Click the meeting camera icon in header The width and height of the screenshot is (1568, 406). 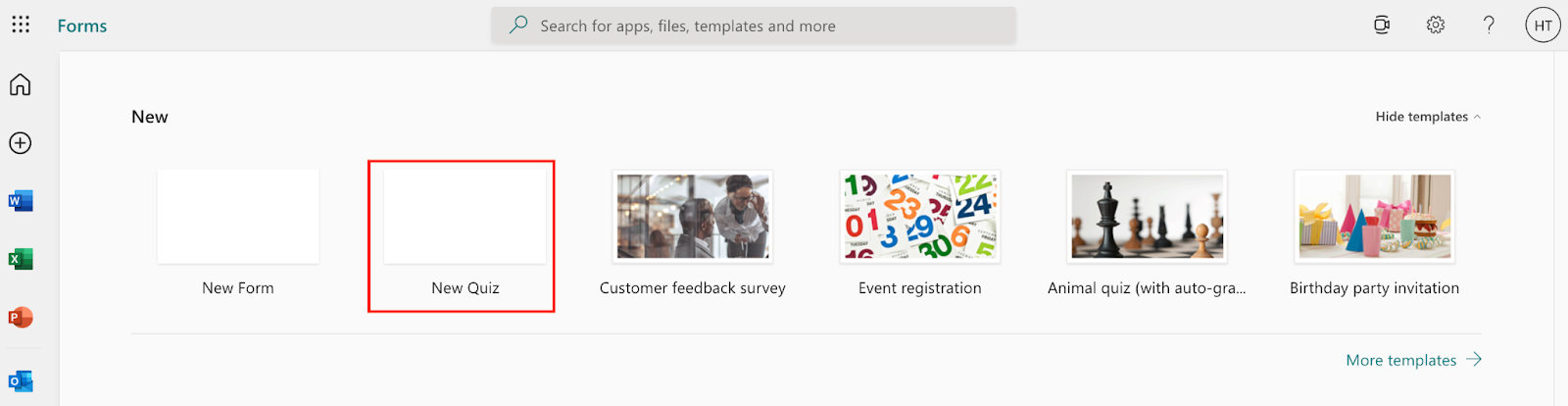pyautogui.click(x=1382, y=25)
